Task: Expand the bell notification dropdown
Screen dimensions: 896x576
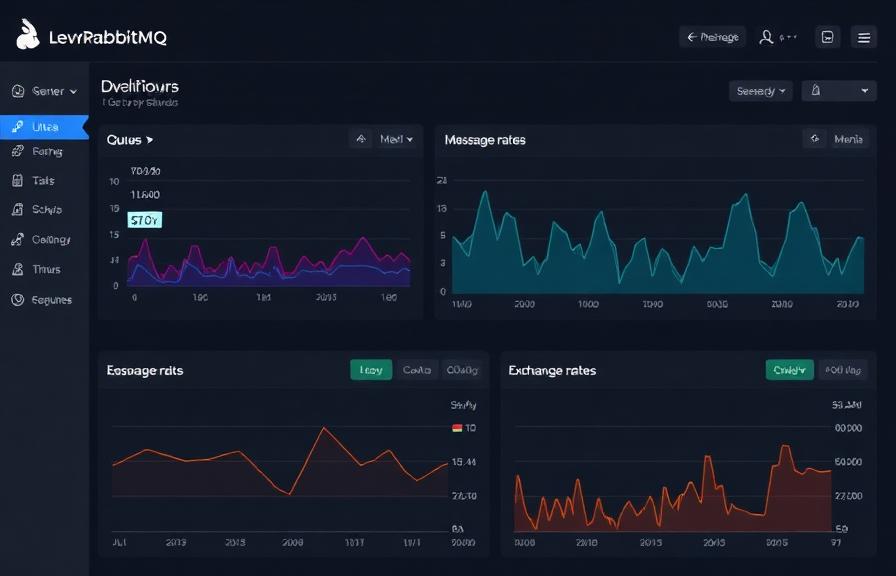Action: (838, 90)
